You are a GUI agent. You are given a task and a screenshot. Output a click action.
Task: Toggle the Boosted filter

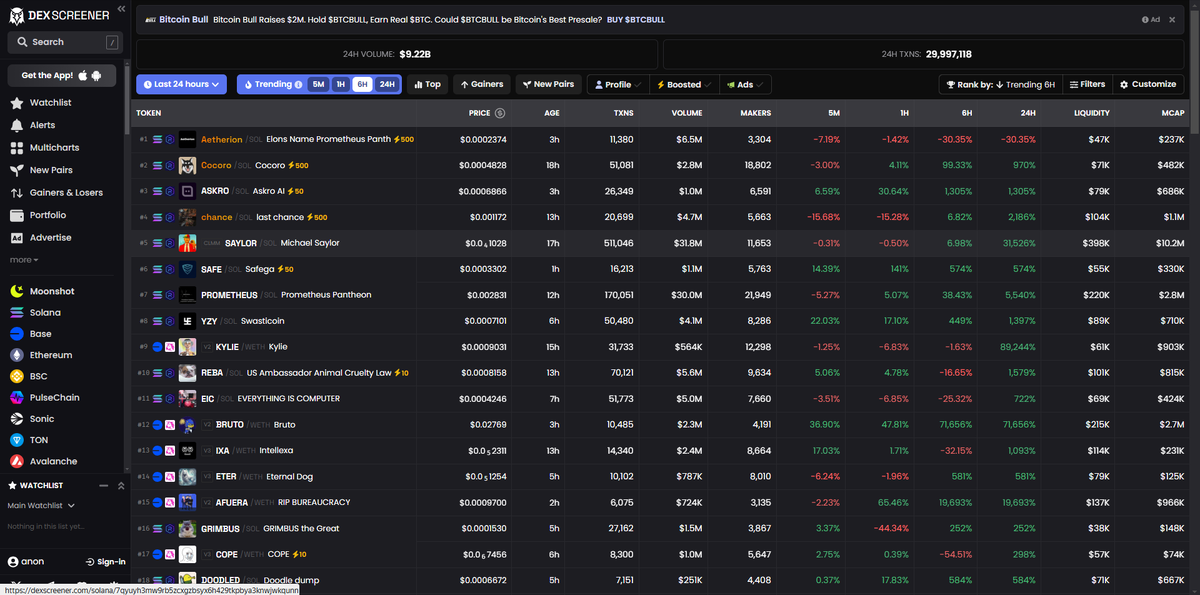click(x=684, y=85)
